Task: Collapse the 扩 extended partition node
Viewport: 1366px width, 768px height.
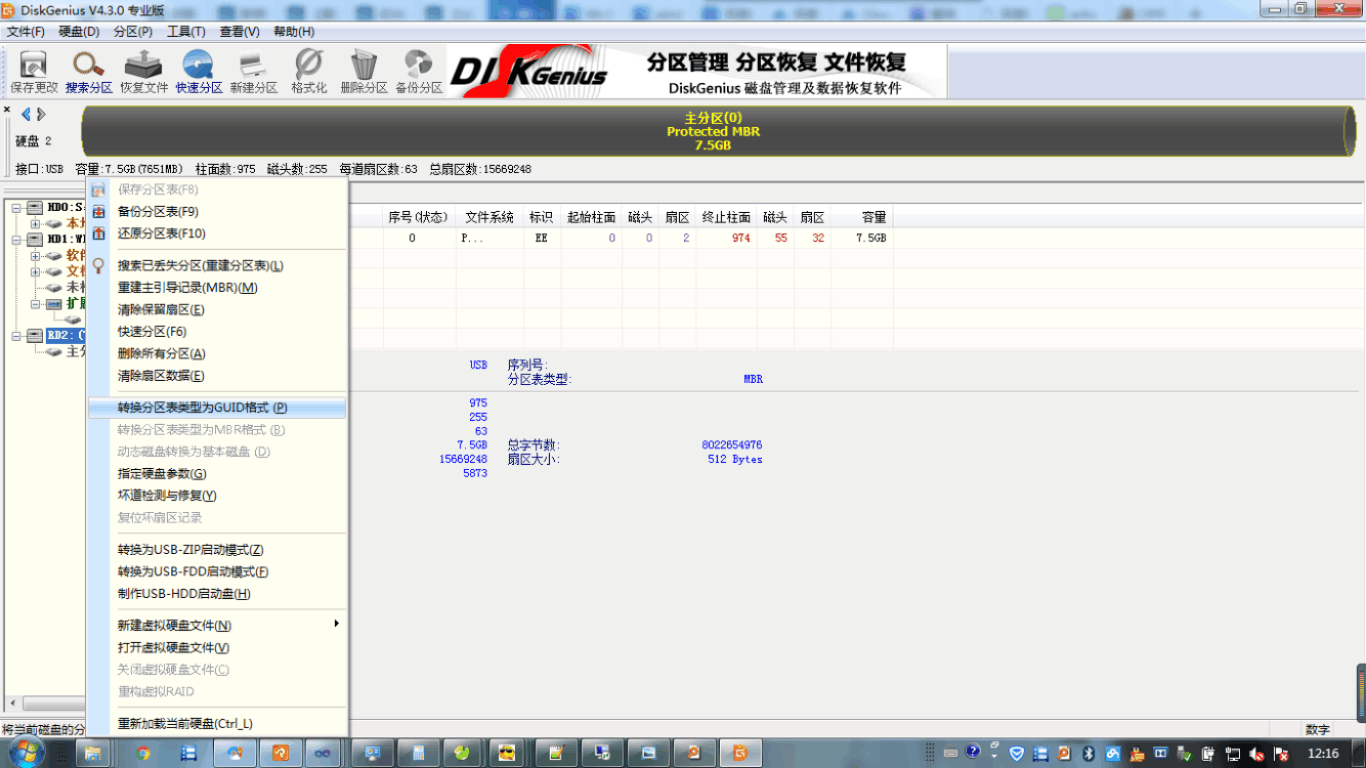Action: (35, 303)
